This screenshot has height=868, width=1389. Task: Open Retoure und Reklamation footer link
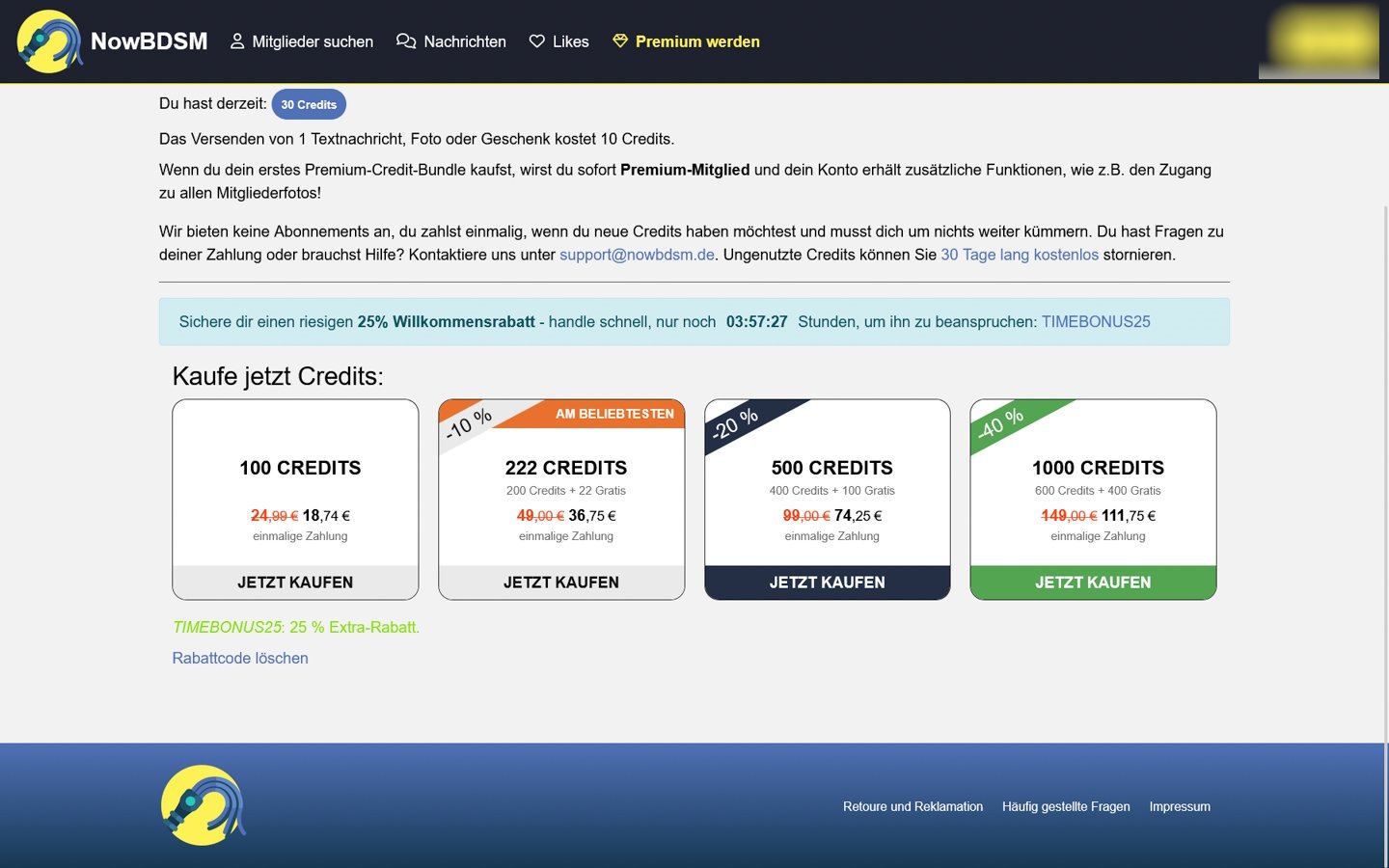pos(912,806)
